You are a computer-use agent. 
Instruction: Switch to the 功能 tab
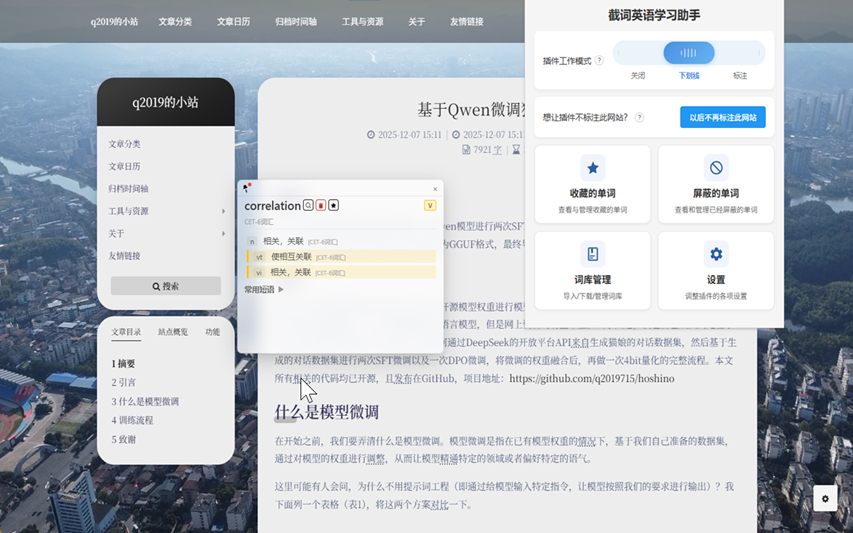(x=213, y=332)
